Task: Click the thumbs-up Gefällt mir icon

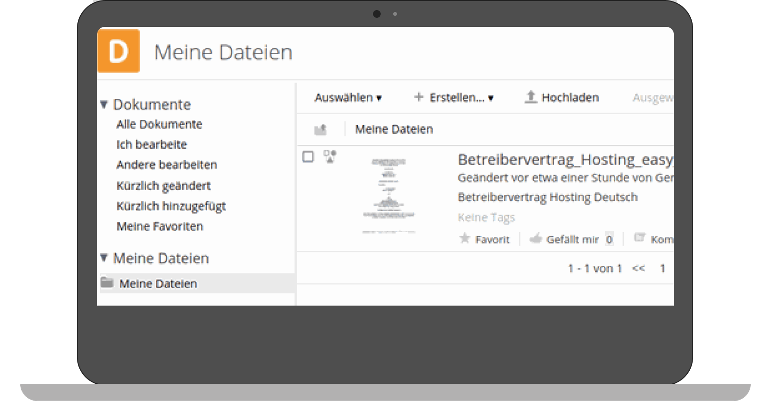Action: (535, 239)
